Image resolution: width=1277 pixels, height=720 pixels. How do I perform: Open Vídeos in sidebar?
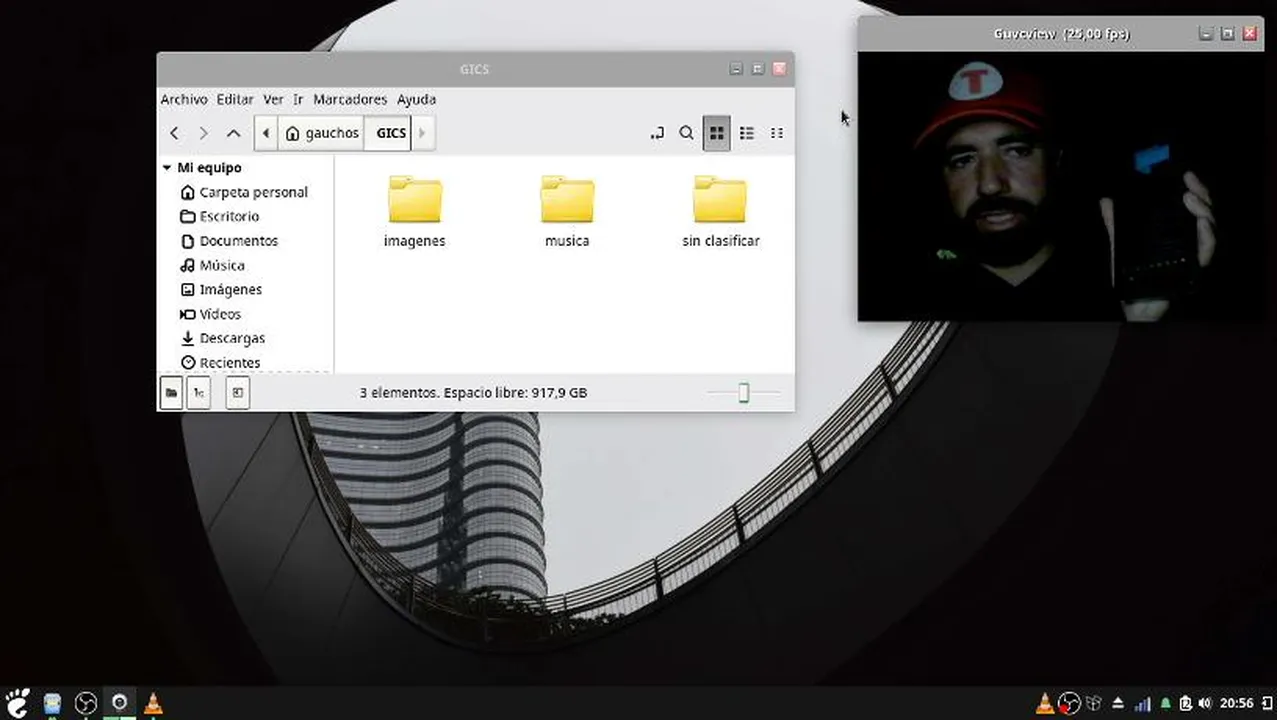211,314
